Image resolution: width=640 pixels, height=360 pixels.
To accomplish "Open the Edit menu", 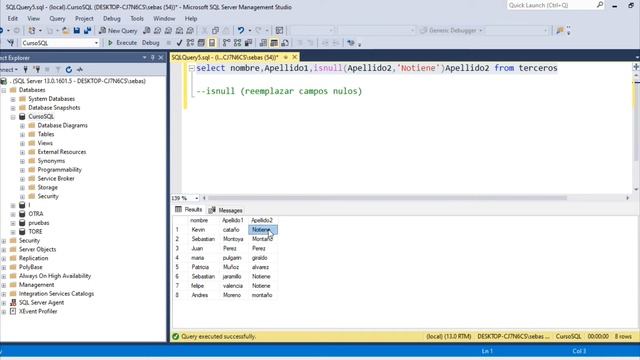I will (x=13, y=18).
